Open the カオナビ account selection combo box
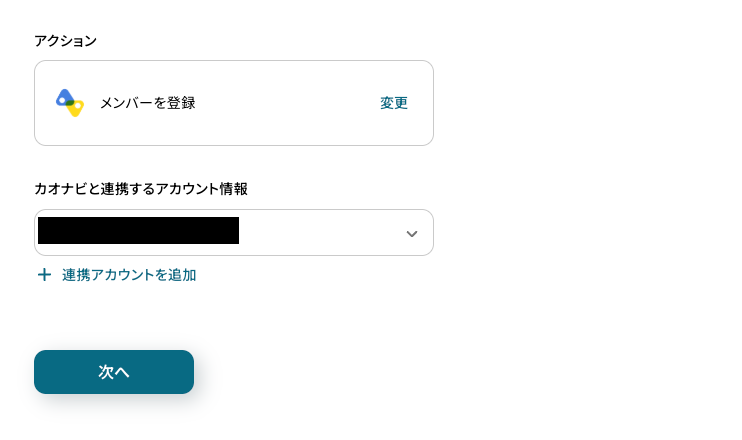The height and width of the screenshot is (440, 742). click(x=233, y=232)
